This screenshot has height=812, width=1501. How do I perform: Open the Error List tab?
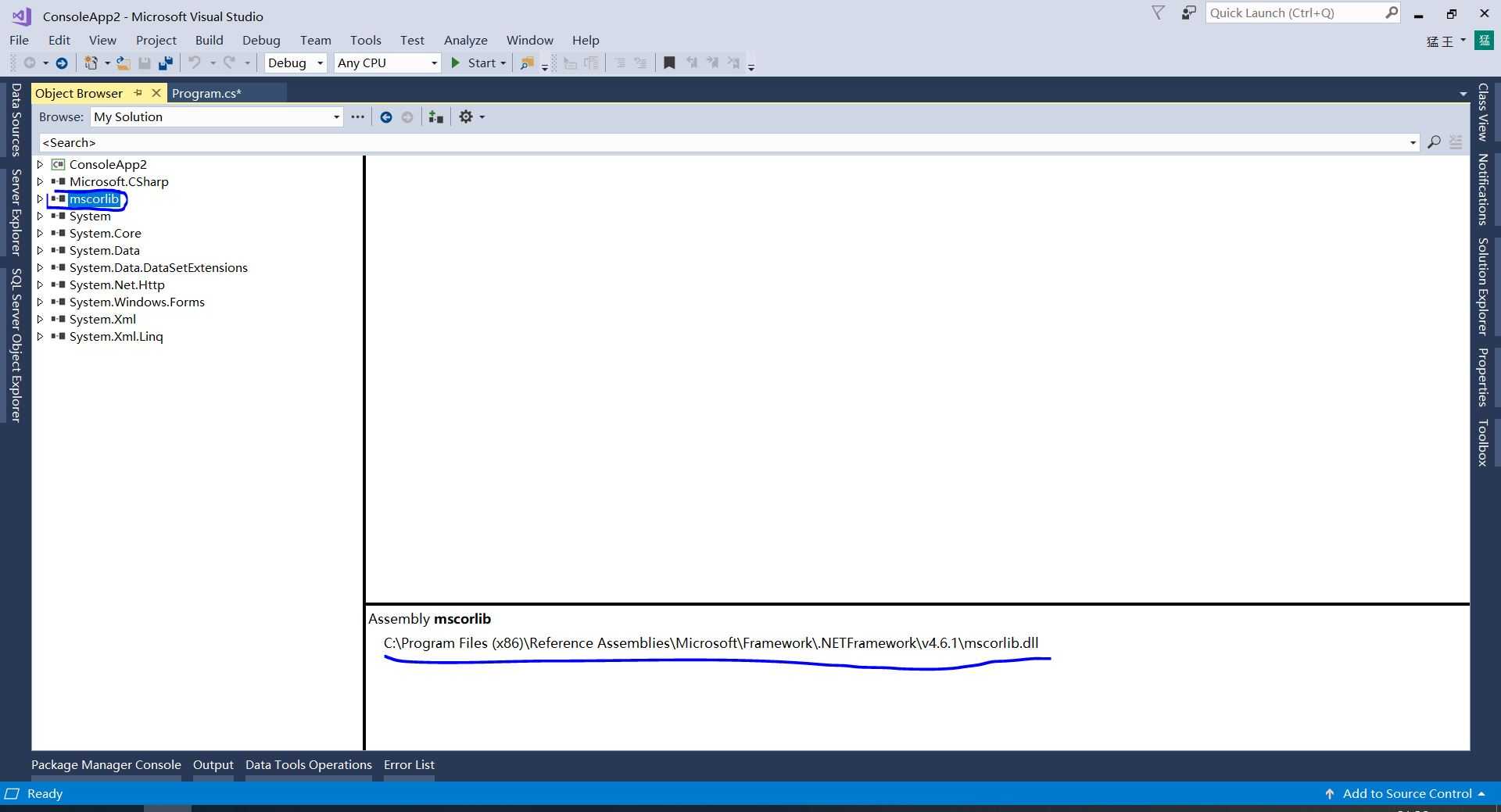coord(409,765)
